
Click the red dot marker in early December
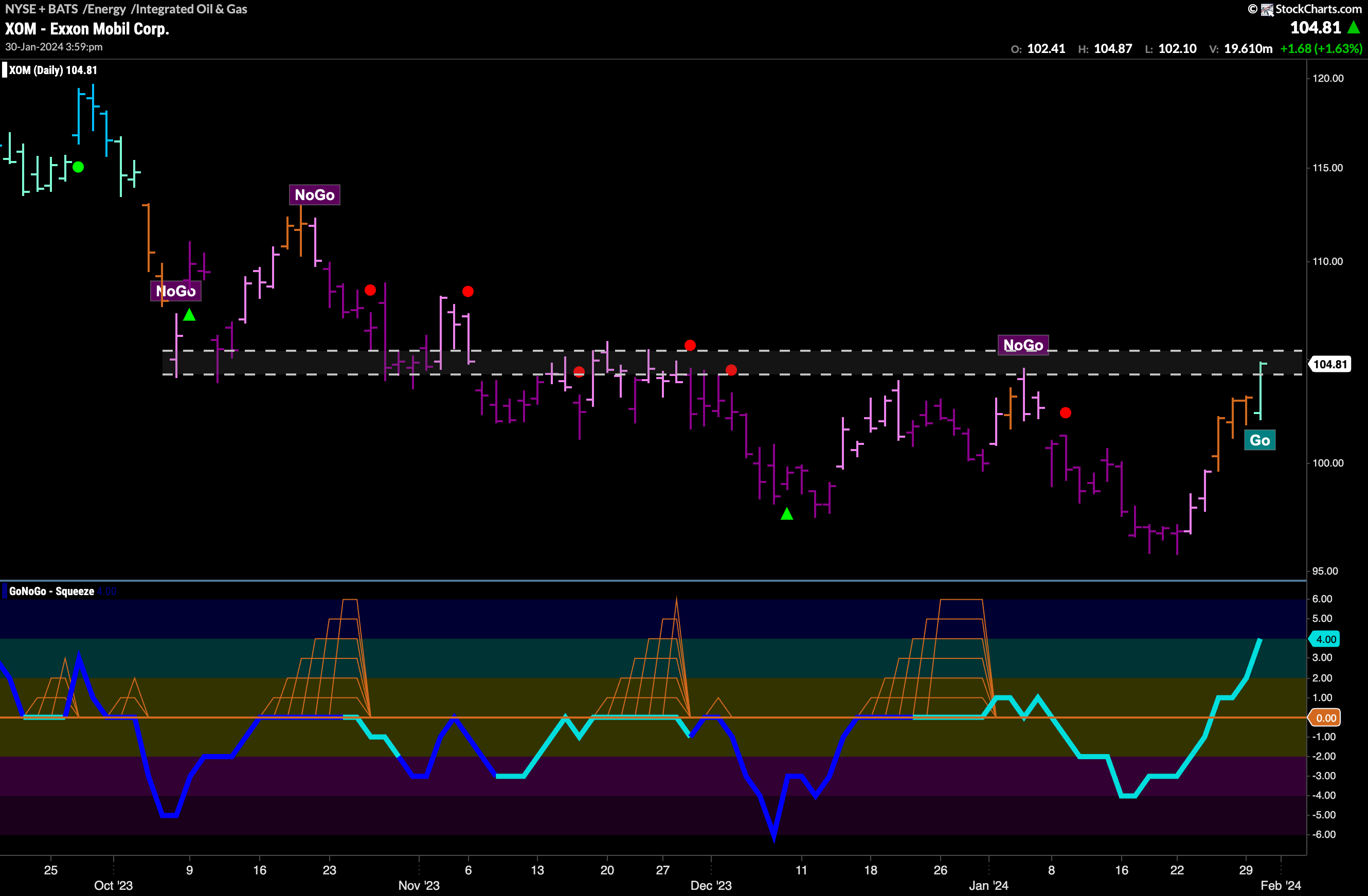tap(731, 370)
